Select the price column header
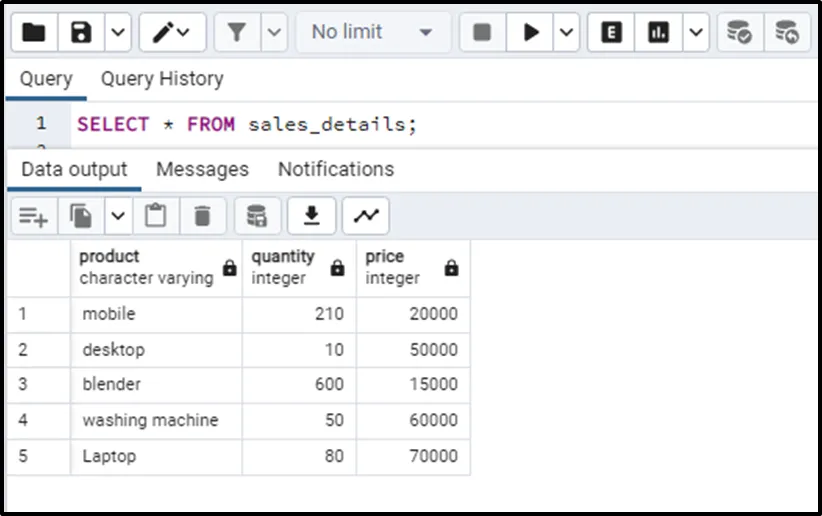This screenshot has width=822, height=516. (x=400, y=267)
